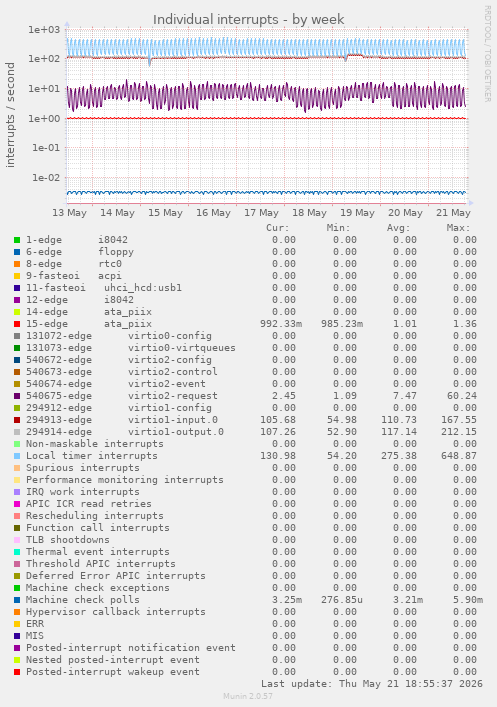Click the Avg: column header
The width and height of the screenshot is (497, 707).
399,228
